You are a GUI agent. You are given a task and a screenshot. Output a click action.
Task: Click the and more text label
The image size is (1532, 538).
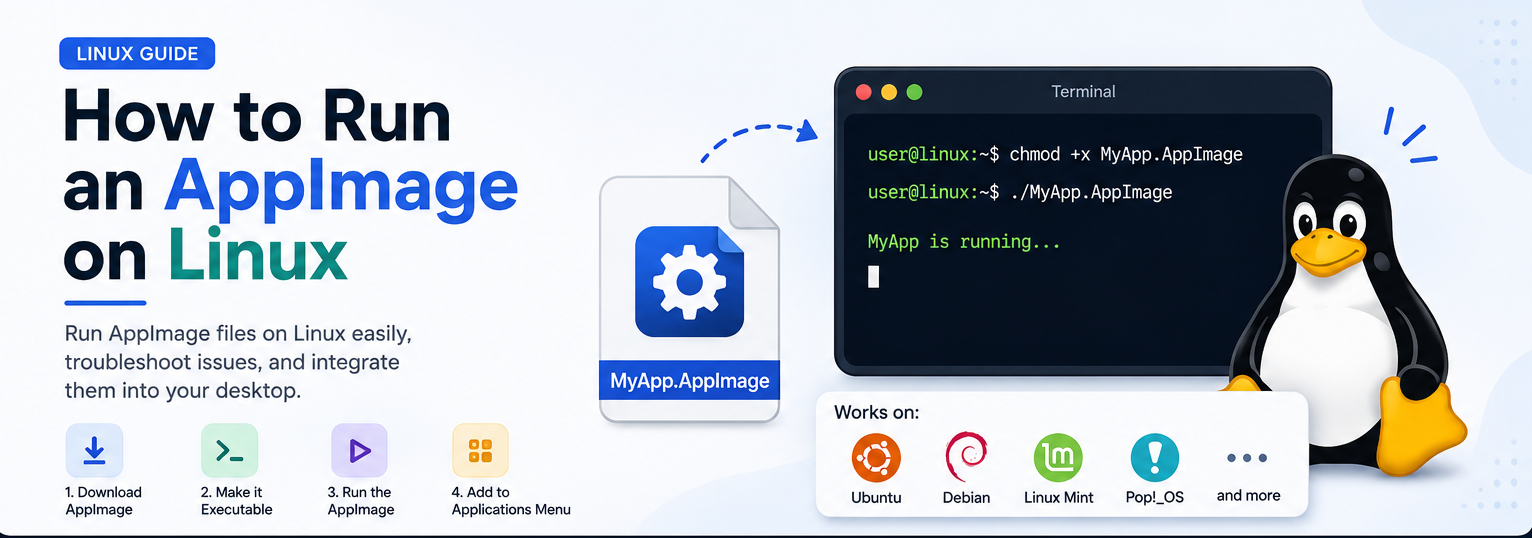tap(1248, 495)
